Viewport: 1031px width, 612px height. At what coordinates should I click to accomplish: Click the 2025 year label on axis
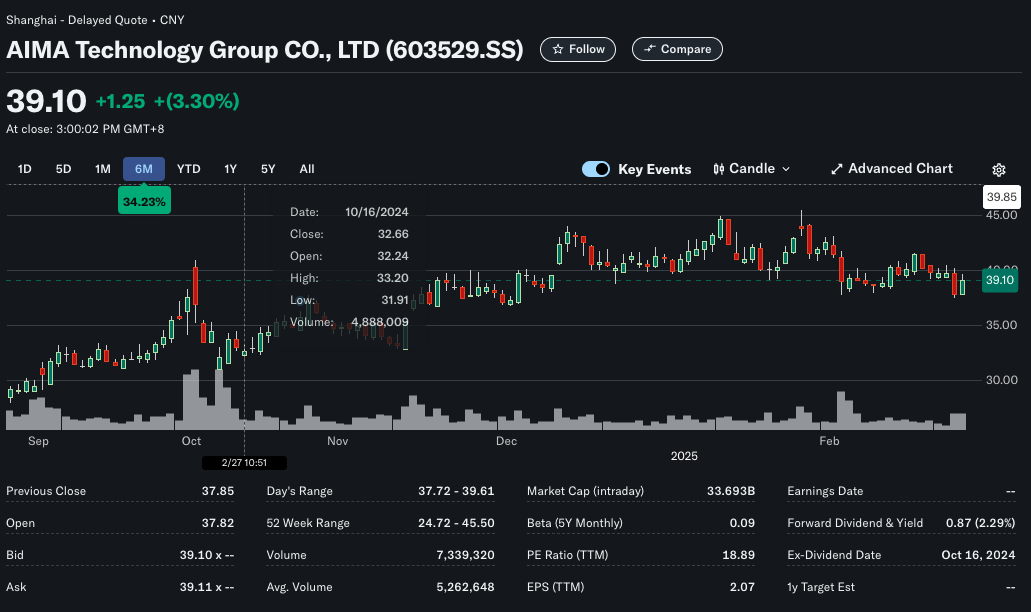[684, 456]
